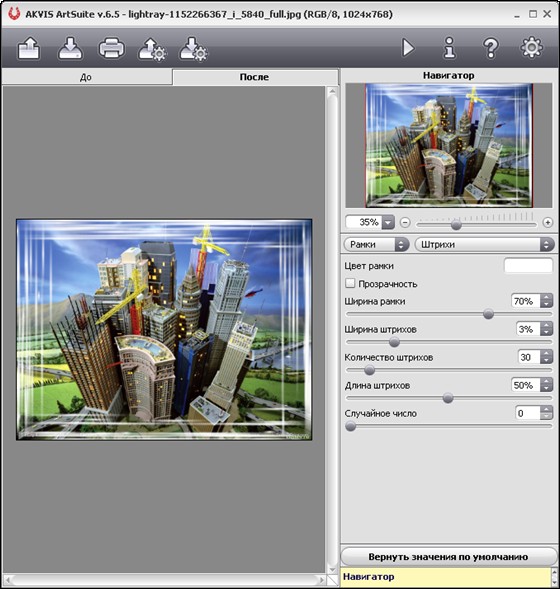Expand the 35% zoom dropdown
Image resolution: width=560 pixels, height=589 pixels.
(x=388, y=222)
